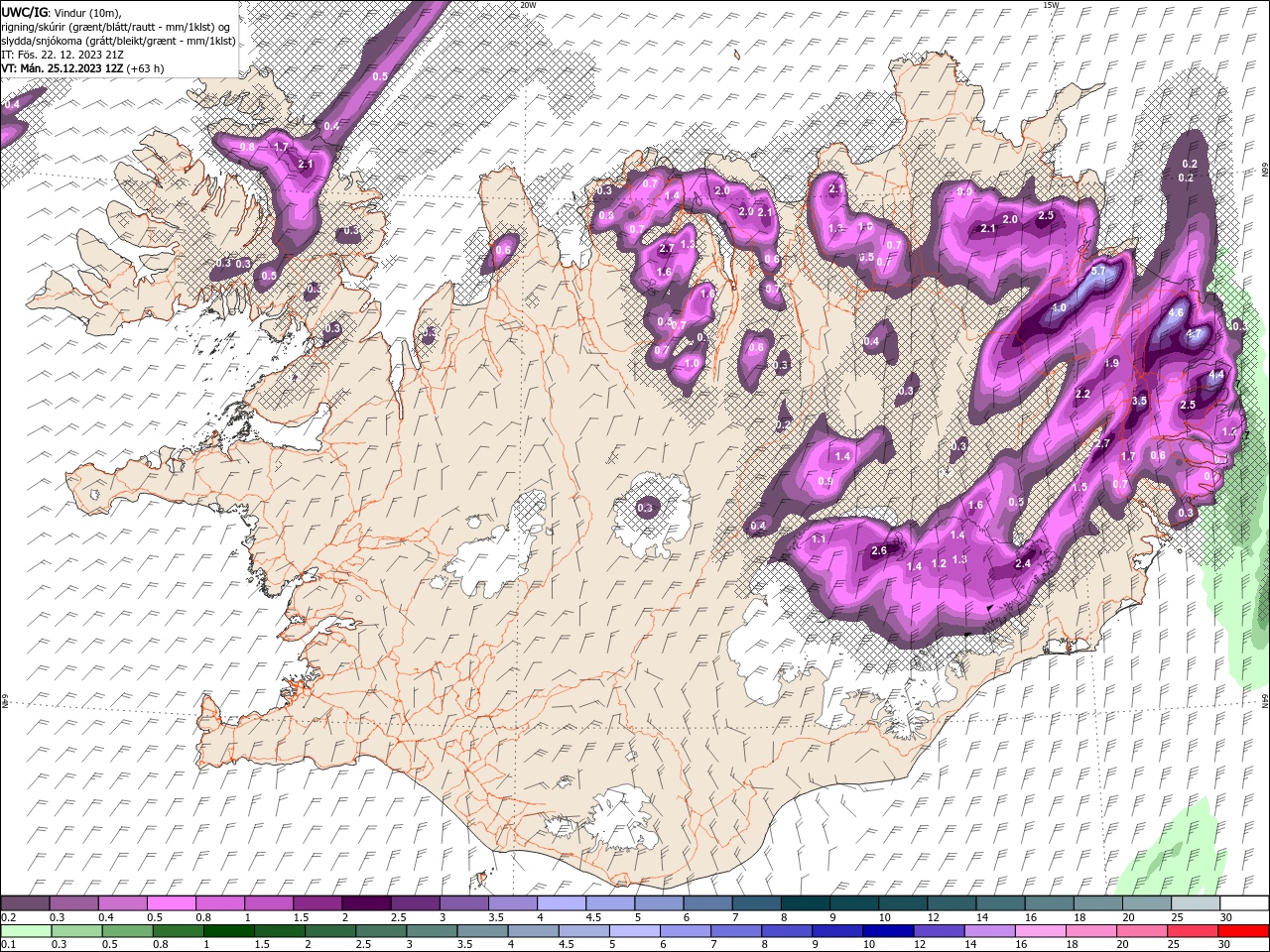Click the '4.6' snowfall value on the map
Viewport: 1270px width, 952px height.
tap(1177, 311)
